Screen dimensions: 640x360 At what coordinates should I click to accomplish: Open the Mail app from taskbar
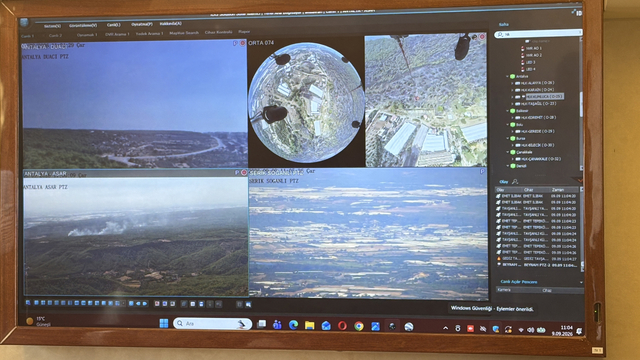click(x=326, y=326)
